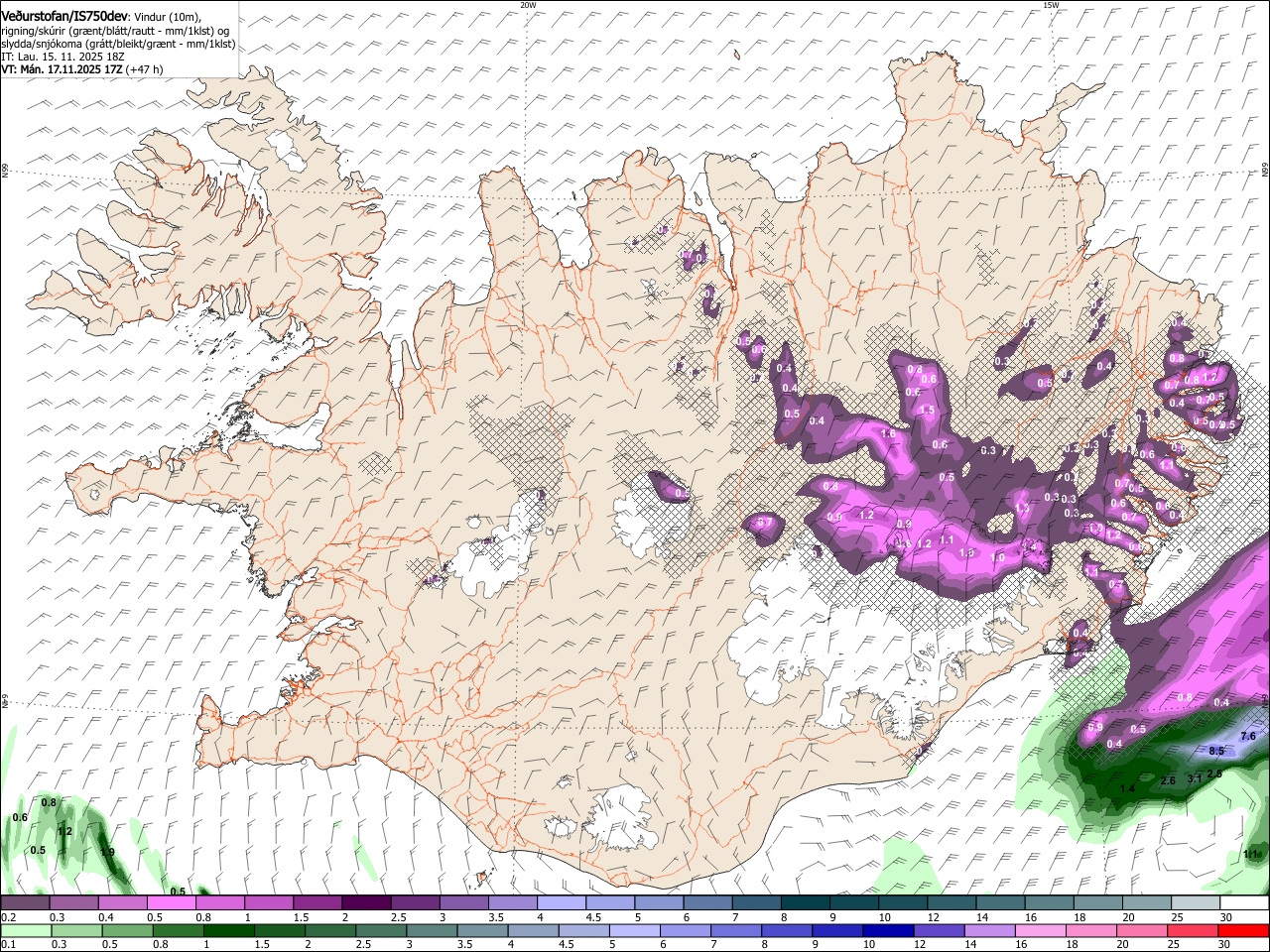Click the 30 label on the rain scale
This screenshot has height=952, width=1270.
pyautogui.click(x=1225, y=944)
